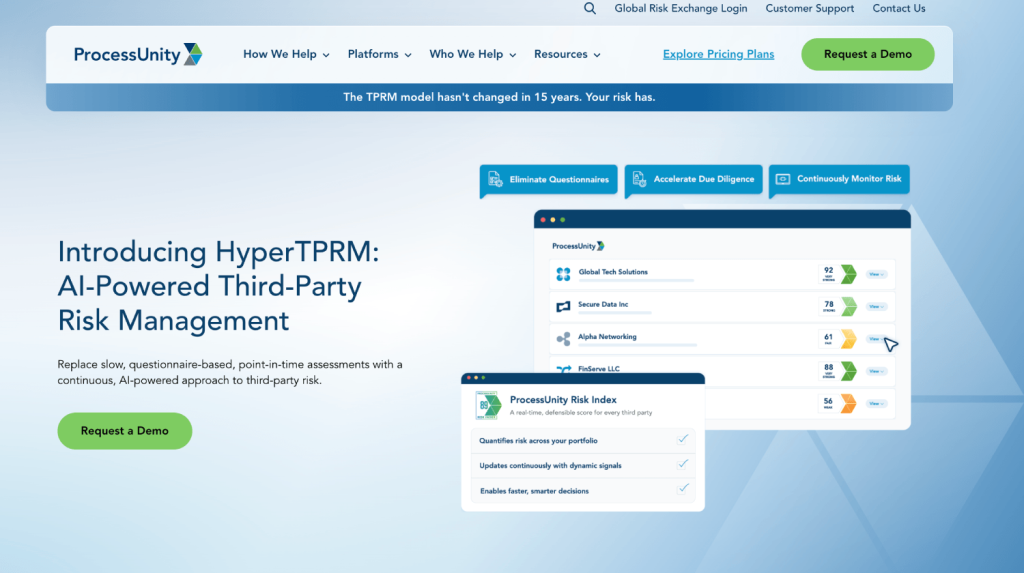1024x573 pixels.
Task: Click the Secure Data Inc progress bar
Action: click(x=615, y=313)
